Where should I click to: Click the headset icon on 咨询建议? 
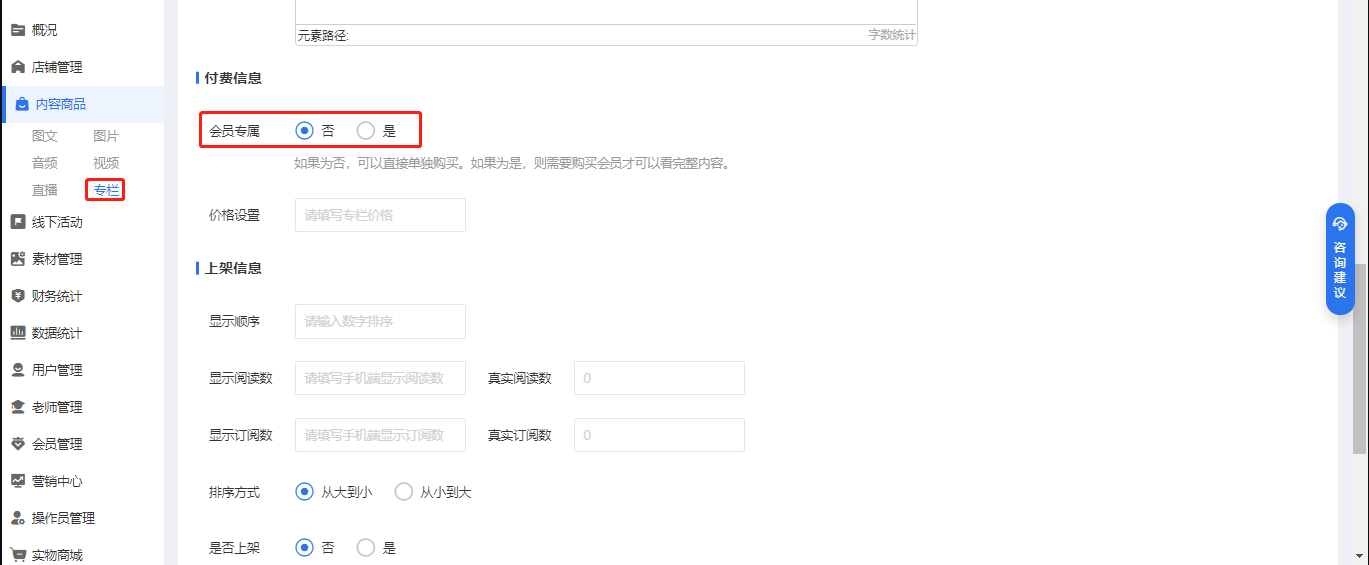[x=1340, y=224]
